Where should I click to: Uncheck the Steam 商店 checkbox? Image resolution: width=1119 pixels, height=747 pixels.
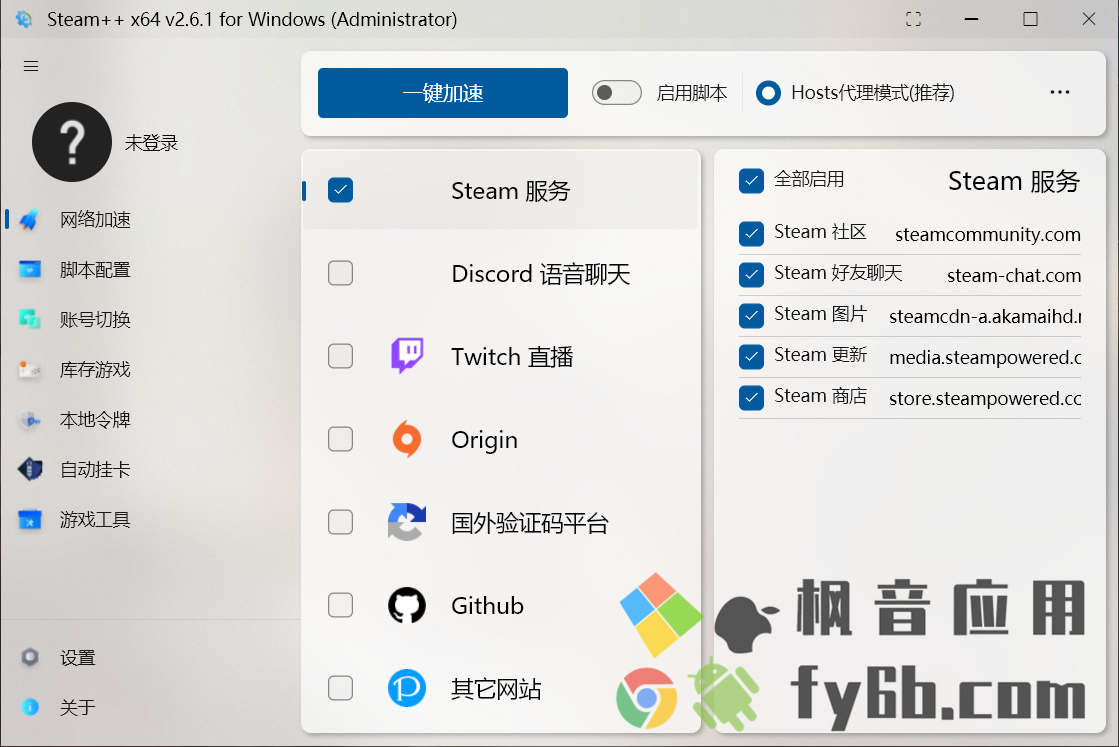[x=751, y=397]
